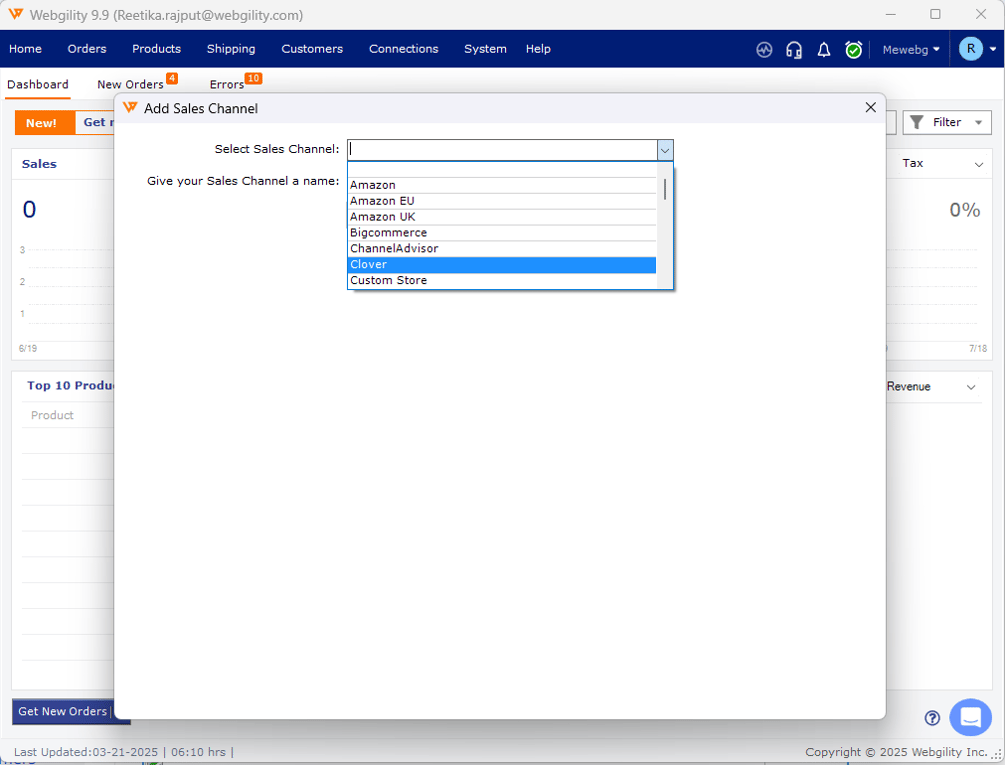The height and width of the screenshot is (765, 1005).
Task: Open the Home menu
Action: tap(25, 49)
